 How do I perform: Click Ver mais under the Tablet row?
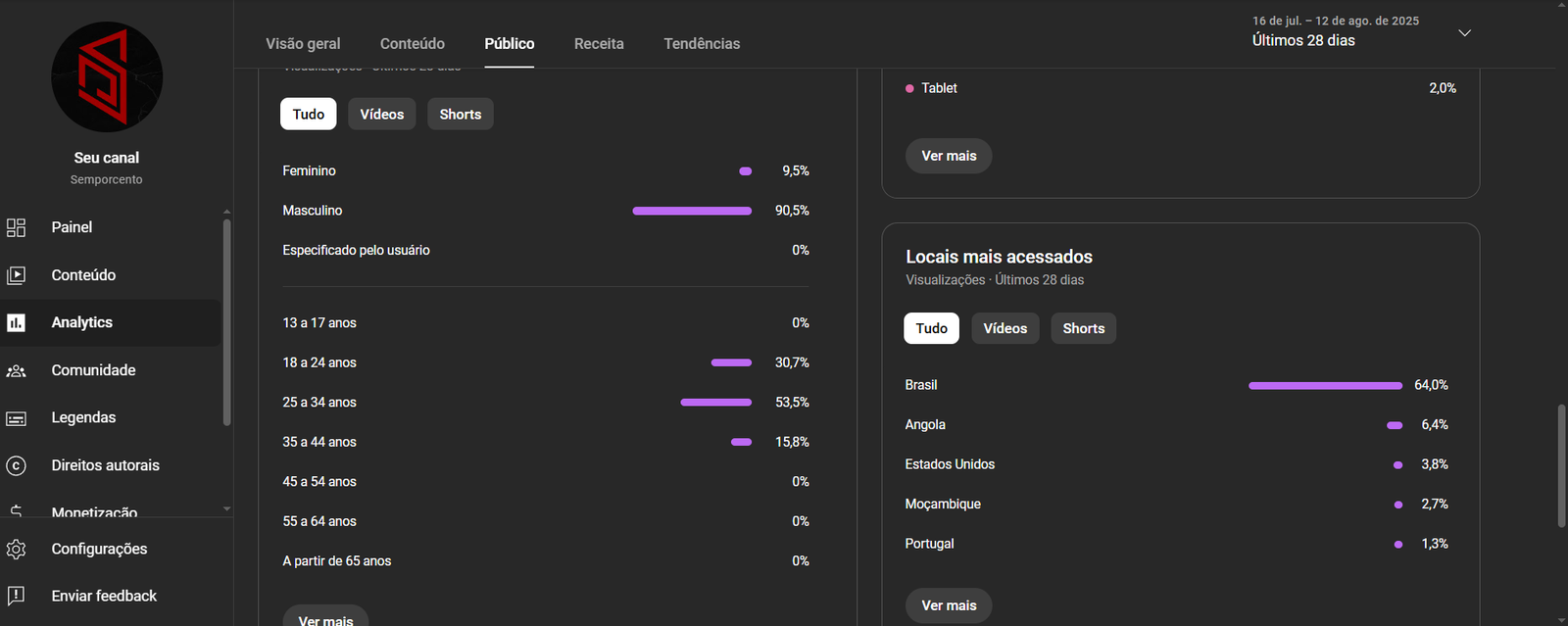click(949, 156)
